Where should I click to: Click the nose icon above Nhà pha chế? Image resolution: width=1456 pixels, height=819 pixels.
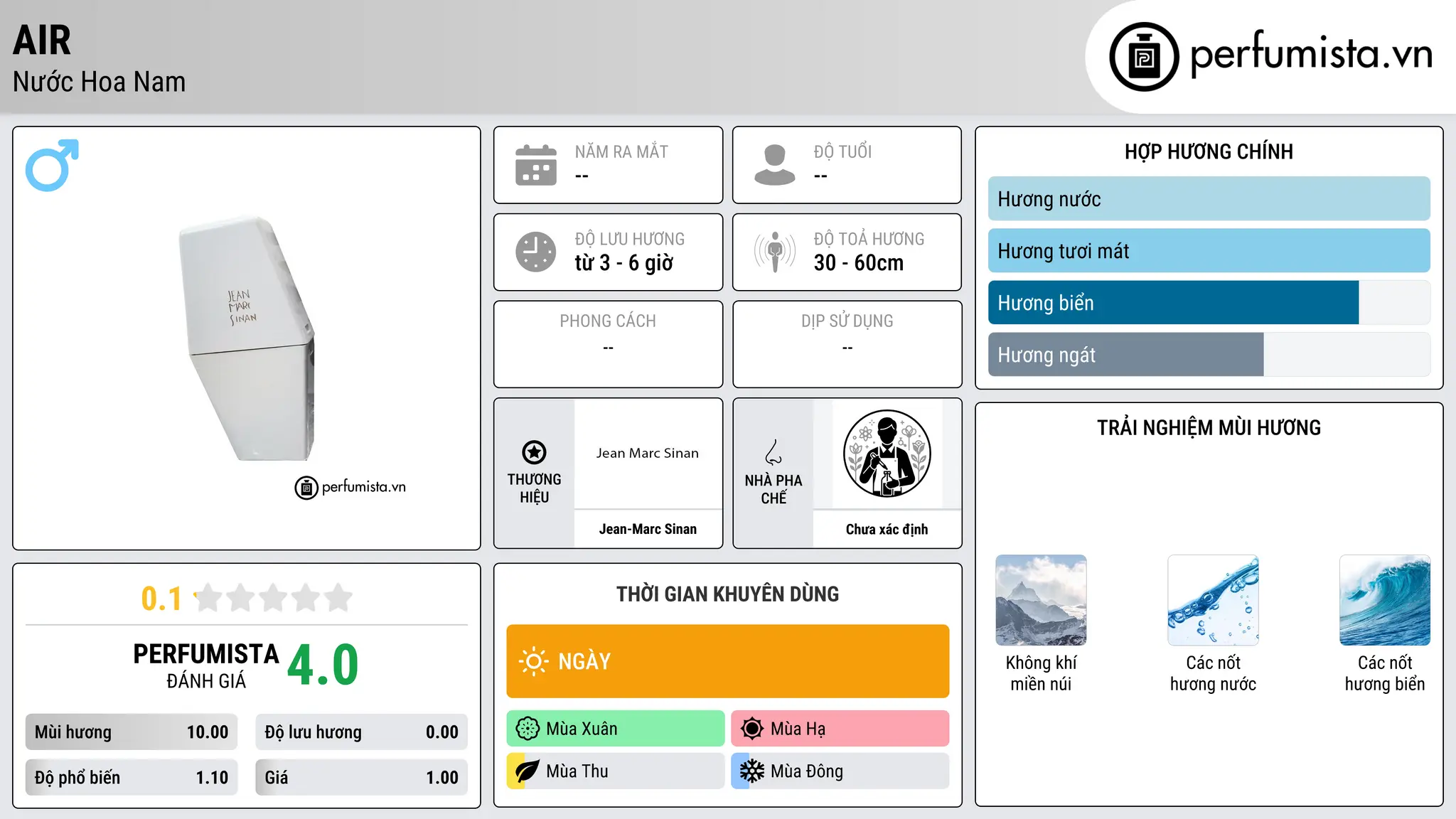coord(773,452)
